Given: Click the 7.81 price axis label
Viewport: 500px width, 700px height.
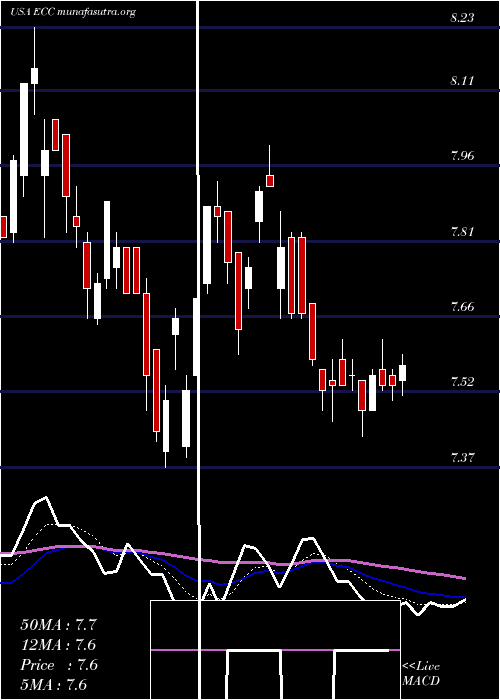Looking at the screenshot, I should tap(462, 232).
